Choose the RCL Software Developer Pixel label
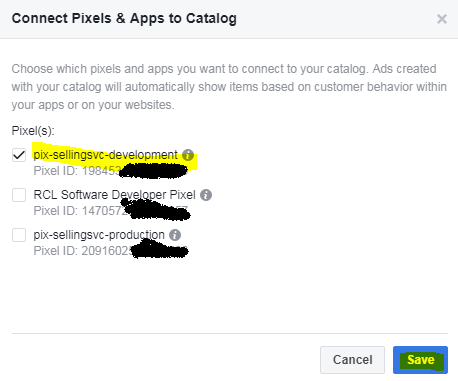Image resolution: width=458 pixels, height=381 pixels. point(114,195)
